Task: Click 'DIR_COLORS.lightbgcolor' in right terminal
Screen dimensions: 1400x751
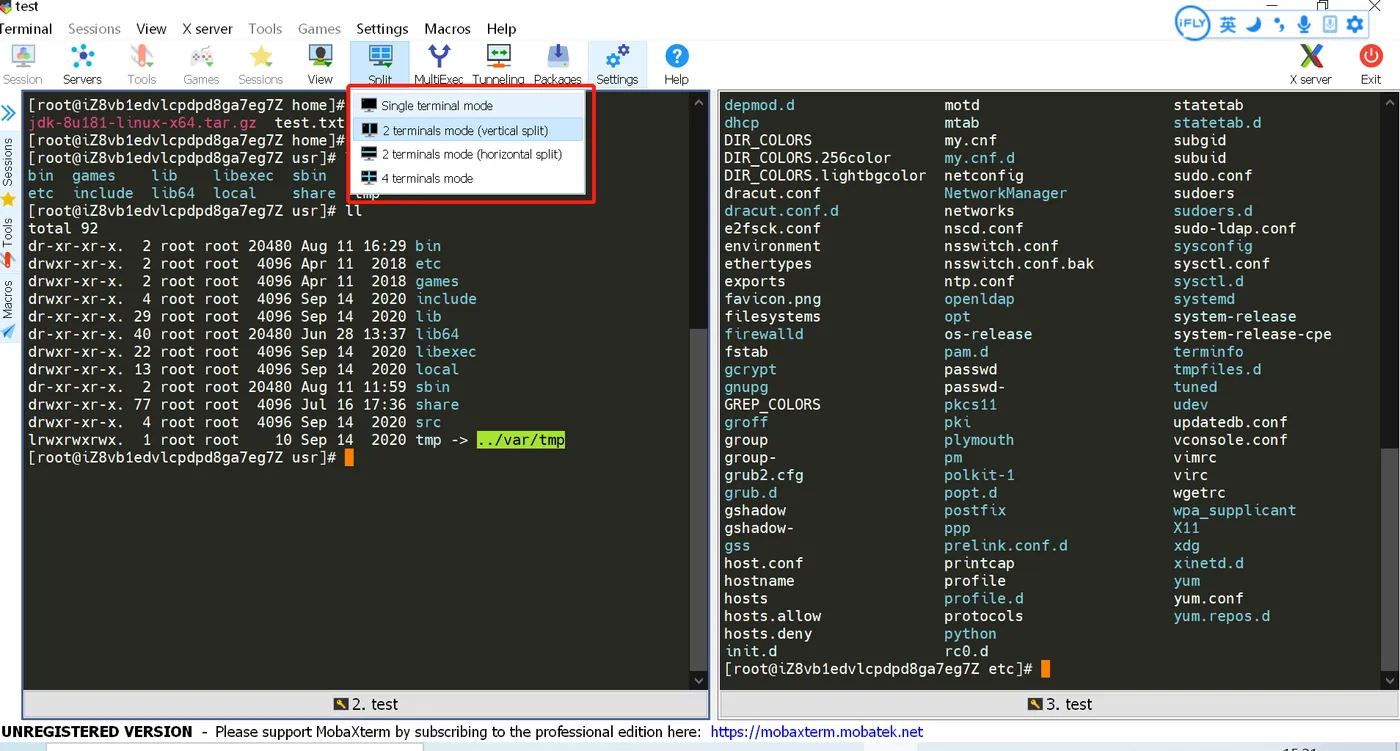Action: click(x=825, y=175)
